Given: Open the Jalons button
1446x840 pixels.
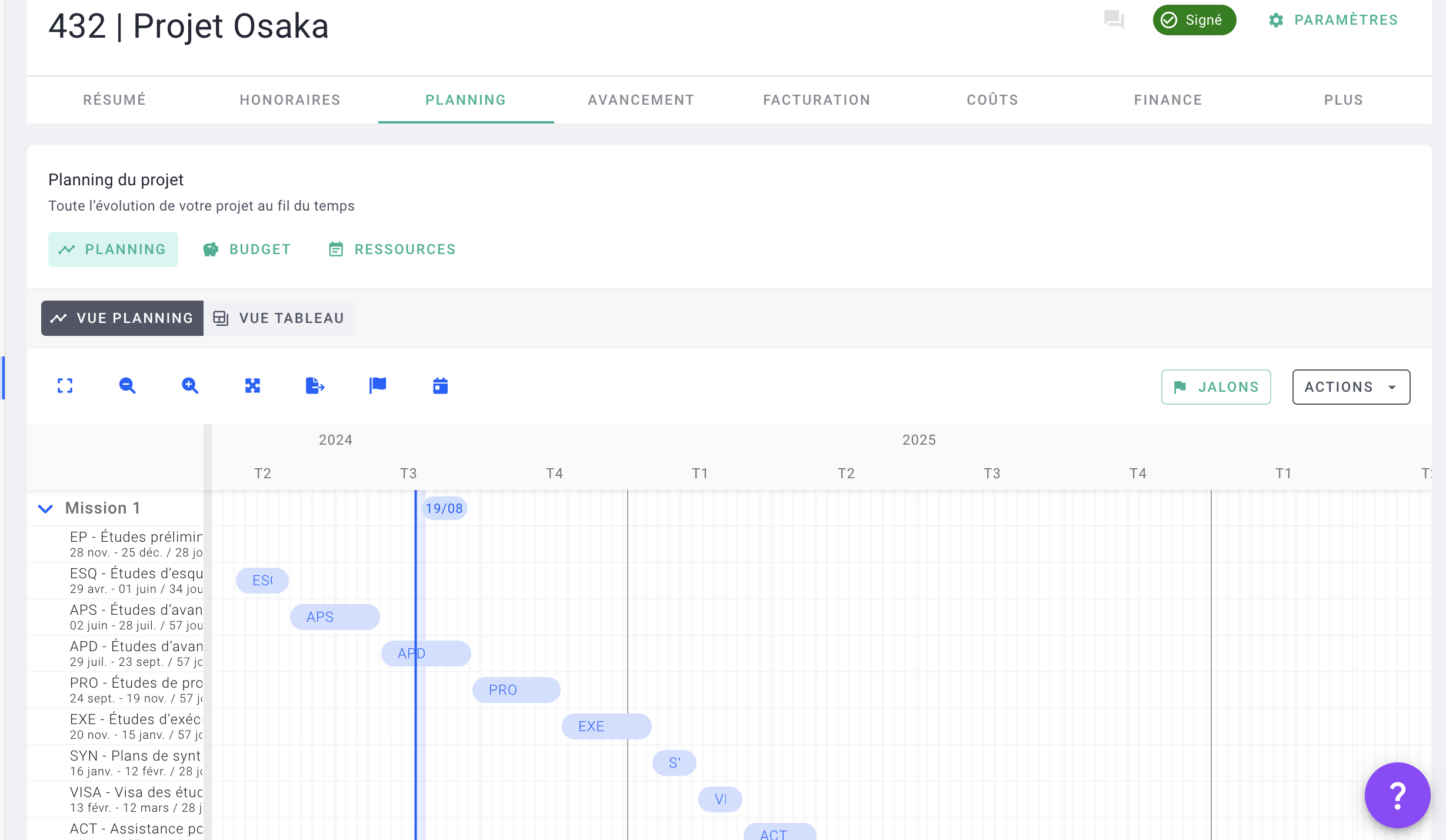Looking at the screenshot, I should coord(1216,387).
